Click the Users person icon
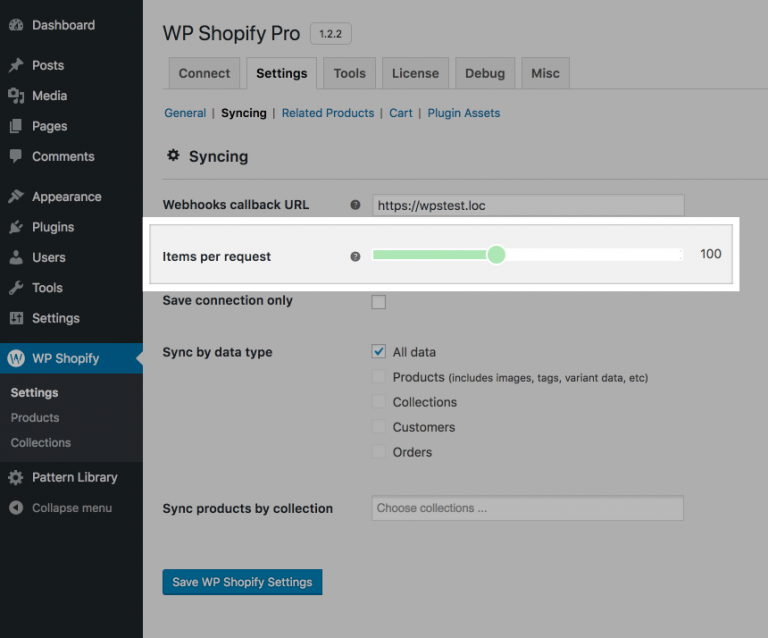 [16, 257]
